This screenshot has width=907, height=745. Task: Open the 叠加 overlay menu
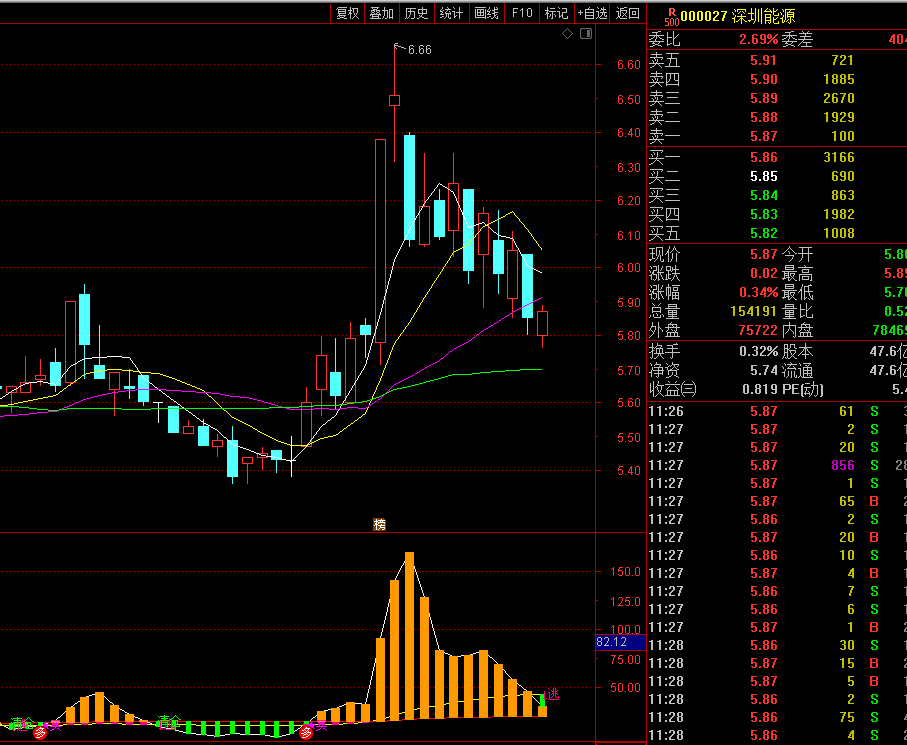click(x=382, y=13)
